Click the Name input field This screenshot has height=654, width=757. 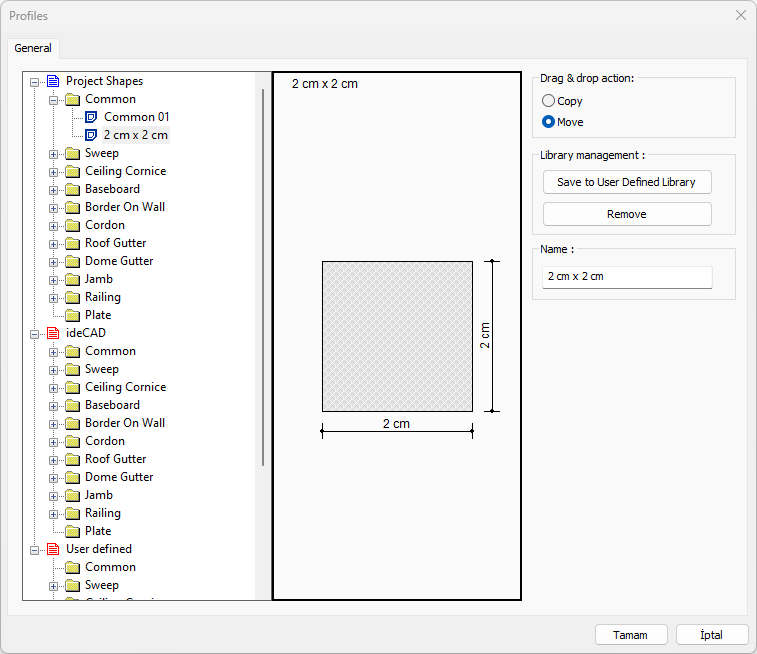coord(626,277)
